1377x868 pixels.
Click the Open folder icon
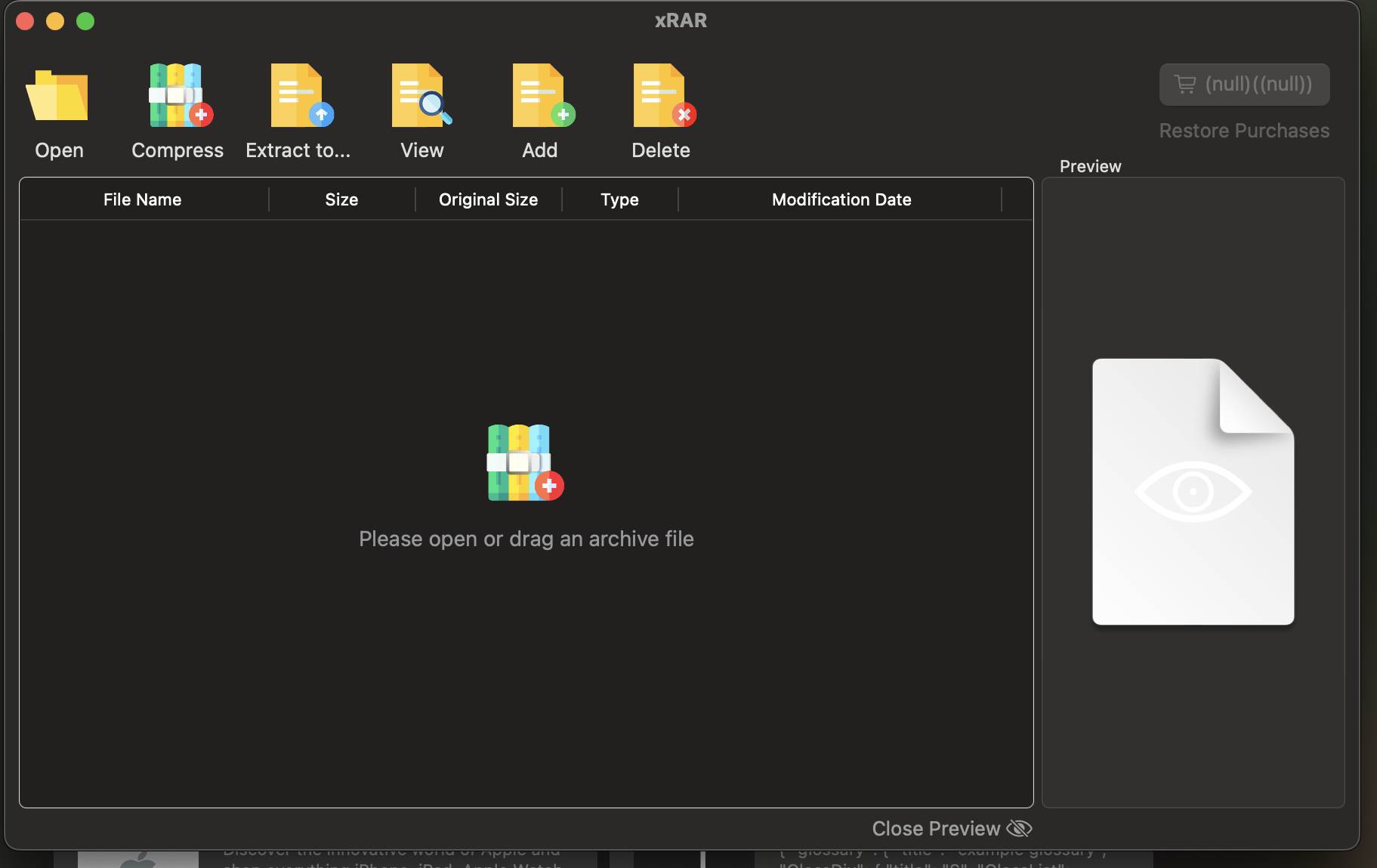coord(58,97)
